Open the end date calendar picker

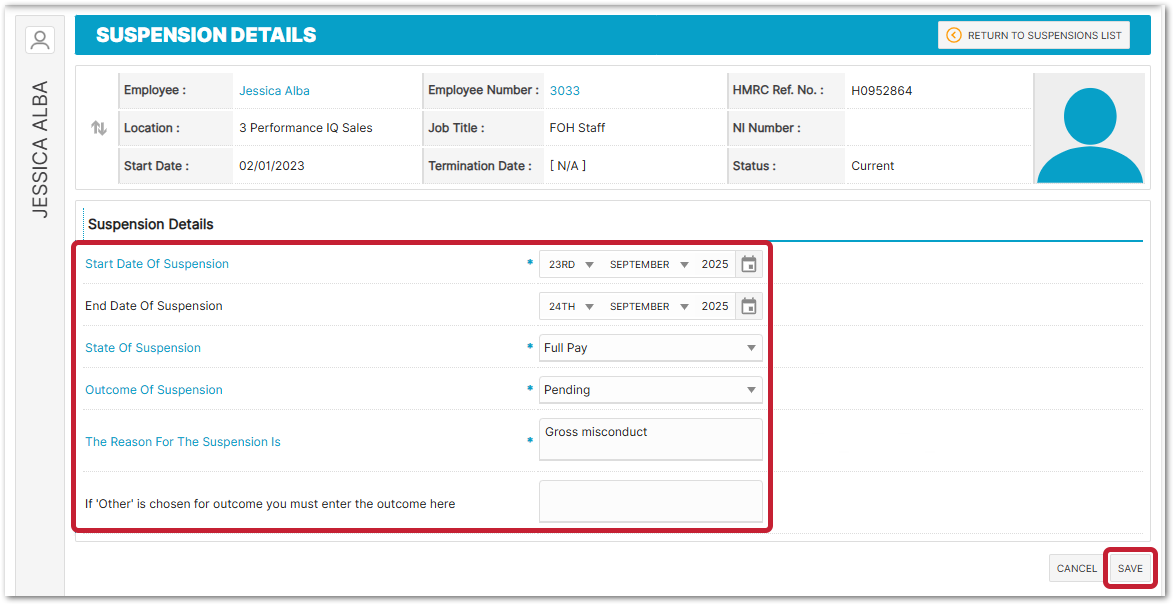(748, 306)
